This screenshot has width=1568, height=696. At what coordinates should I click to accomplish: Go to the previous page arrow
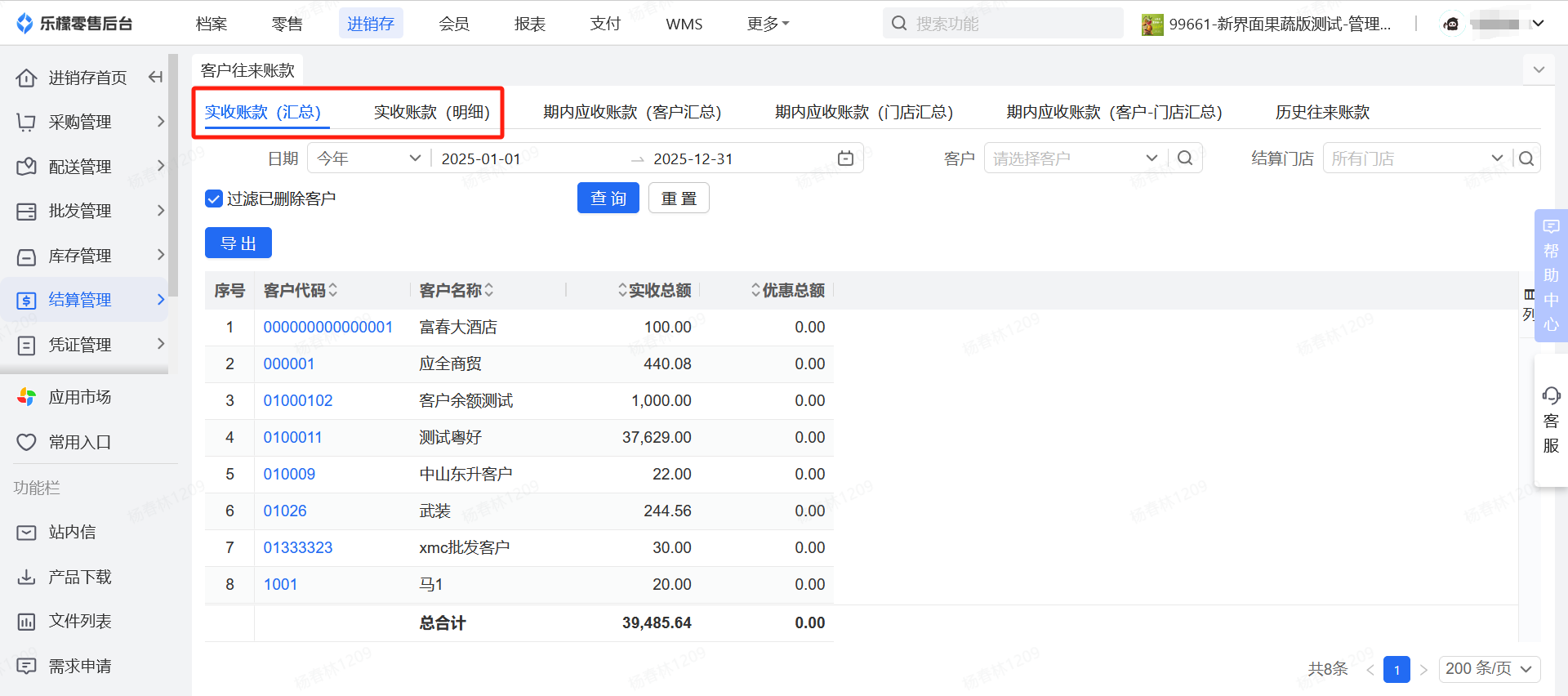point(1370,670)
